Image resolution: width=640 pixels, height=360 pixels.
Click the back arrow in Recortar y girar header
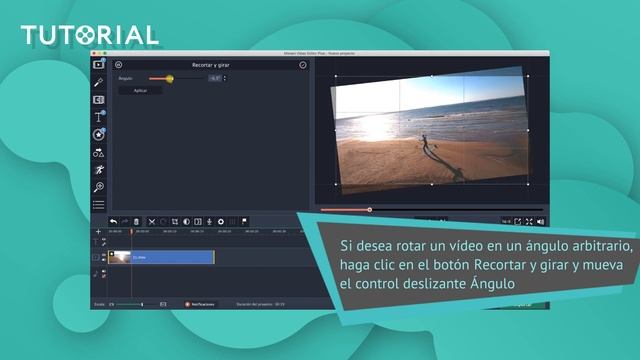(118, 64)
